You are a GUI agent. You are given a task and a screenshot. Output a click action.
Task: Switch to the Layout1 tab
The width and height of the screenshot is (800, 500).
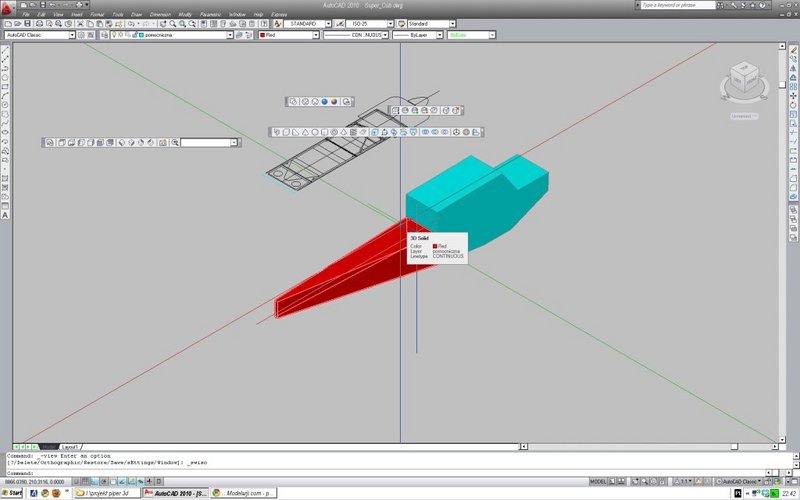[69, 447]
